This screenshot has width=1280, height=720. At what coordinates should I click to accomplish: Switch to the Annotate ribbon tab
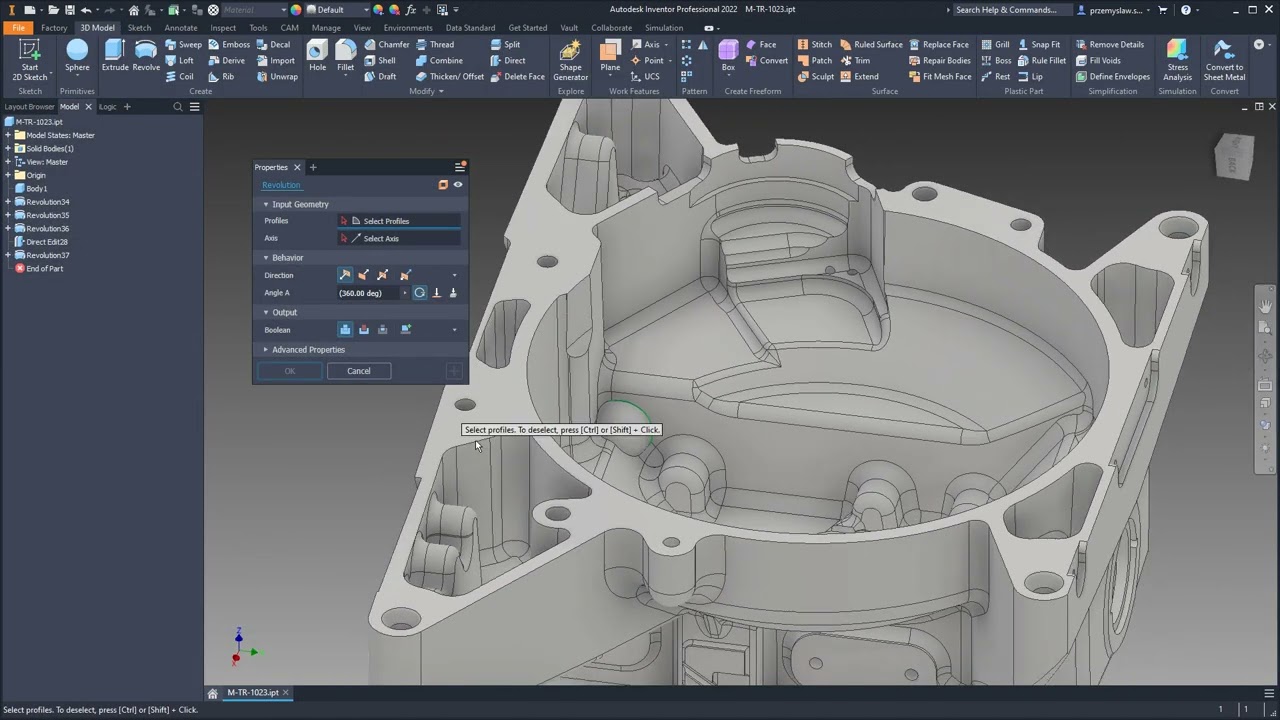[x=181, y=28]
